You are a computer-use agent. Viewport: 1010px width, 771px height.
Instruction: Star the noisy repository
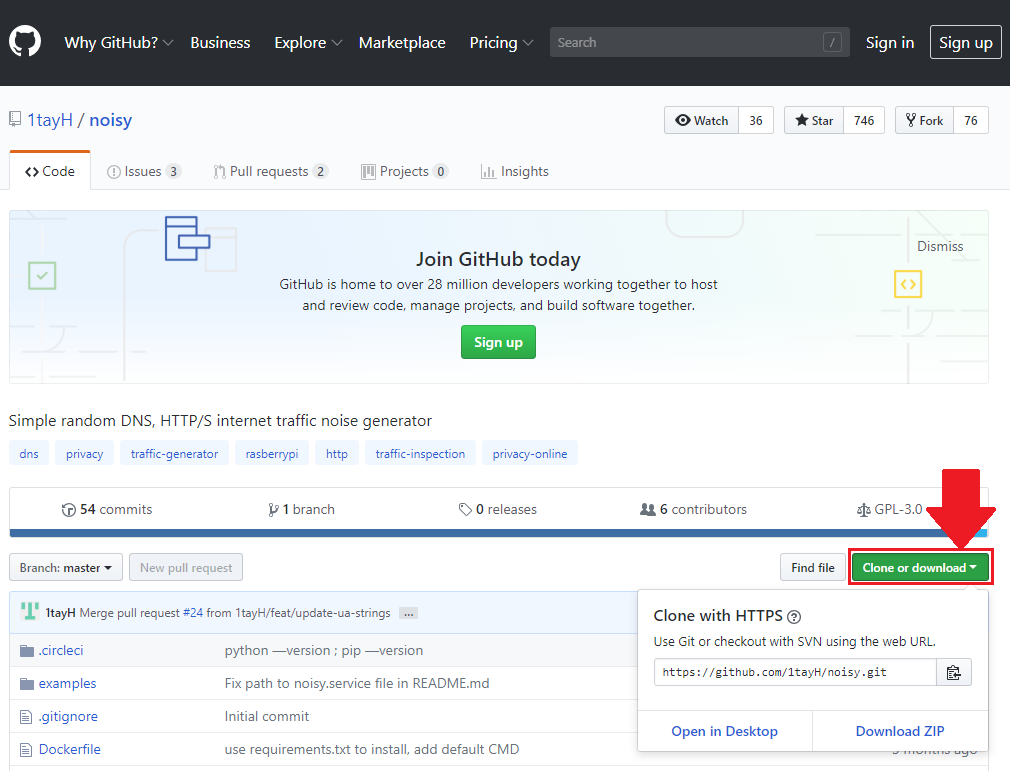[814, 120]
